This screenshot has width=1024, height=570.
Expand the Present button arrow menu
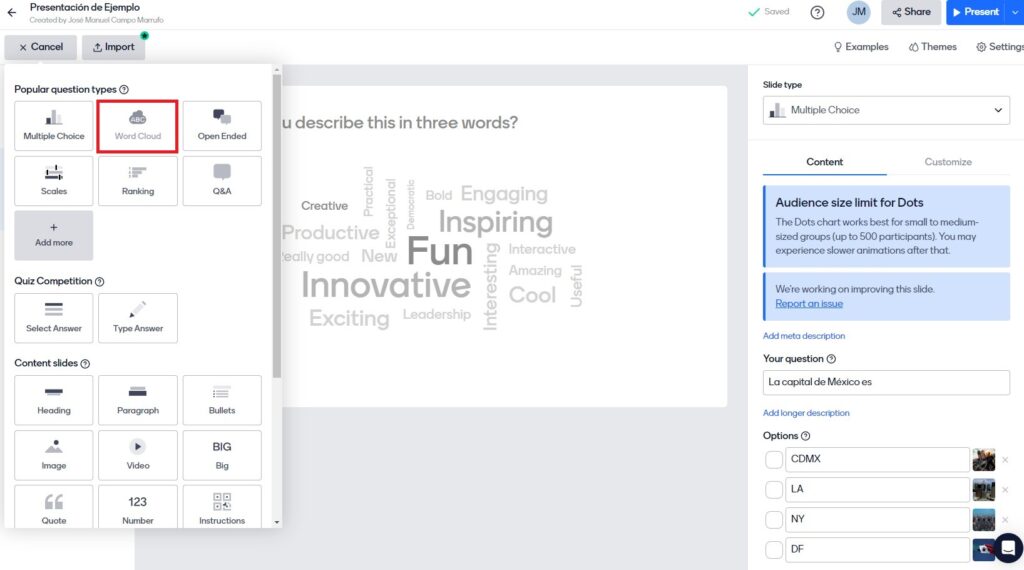click(x=1016, y=12)
